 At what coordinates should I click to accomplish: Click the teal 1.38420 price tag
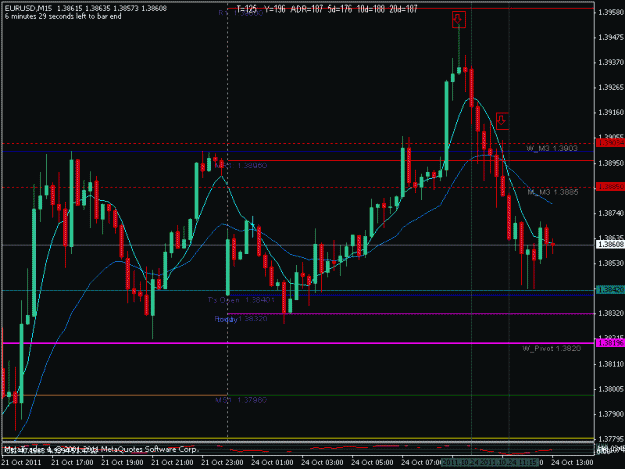click(610, 290)
